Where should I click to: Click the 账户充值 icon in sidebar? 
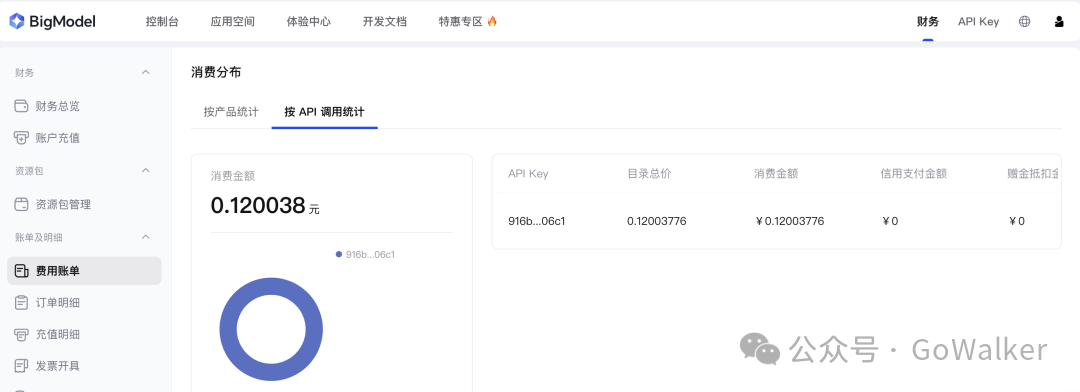tap(21, 138)
